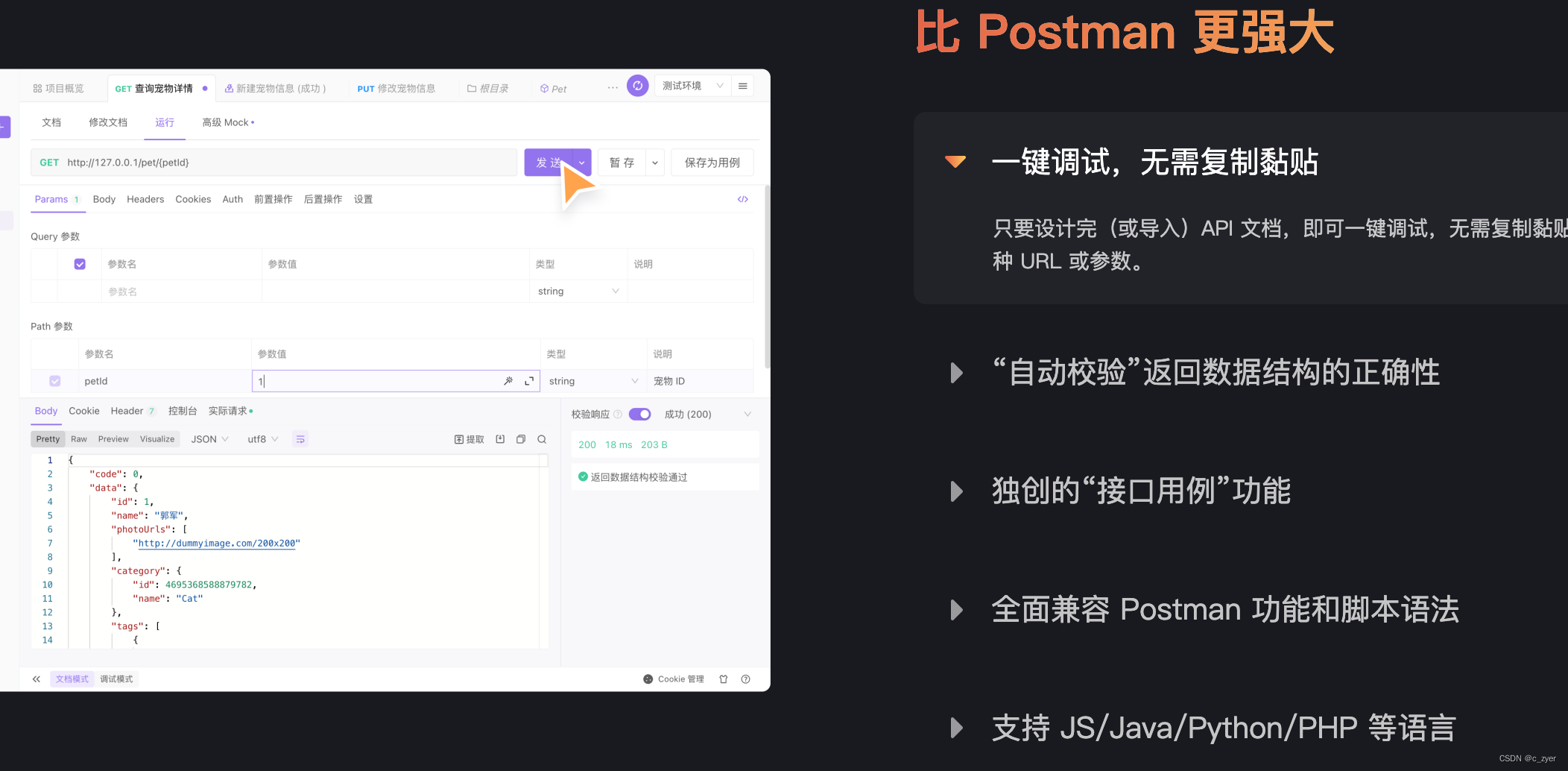Open Query parameter string type dropdown
The image size is (1568, 771).
point(578,292)
